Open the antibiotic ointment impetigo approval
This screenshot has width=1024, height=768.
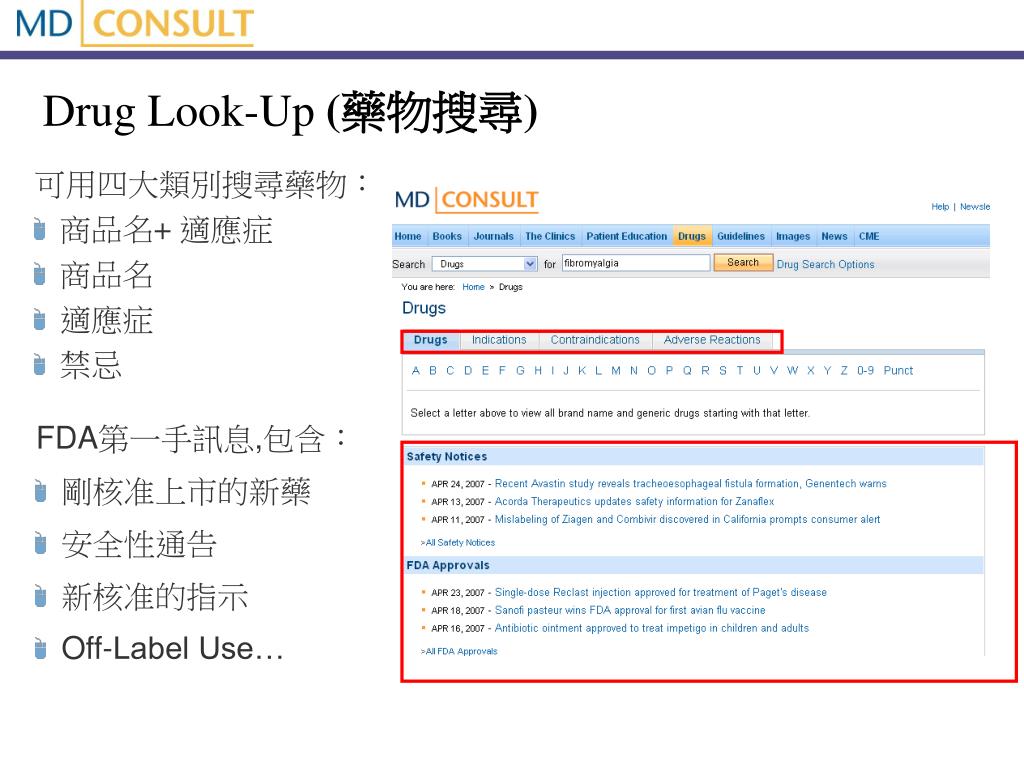point(651,628)
